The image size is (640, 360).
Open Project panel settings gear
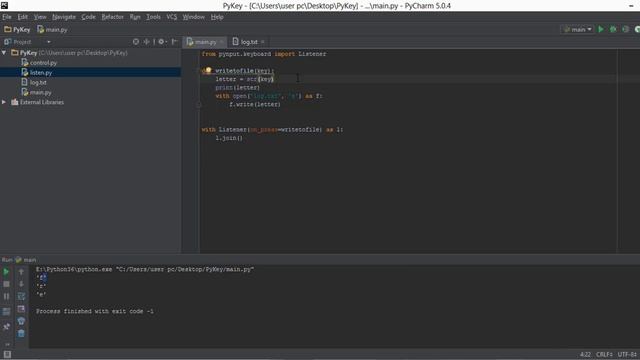(x=162, y=42)
